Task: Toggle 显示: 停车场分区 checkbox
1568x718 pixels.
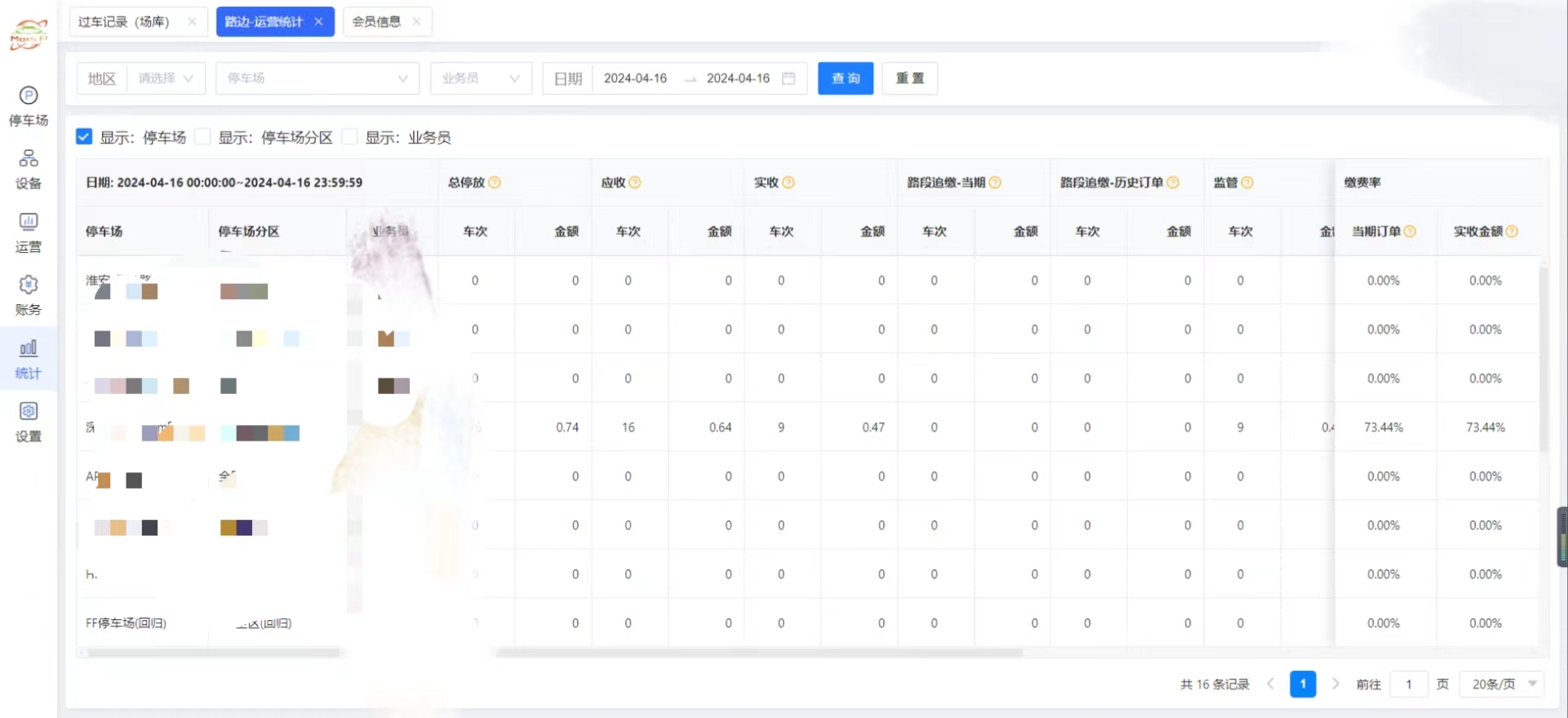Action: point(202,136)
